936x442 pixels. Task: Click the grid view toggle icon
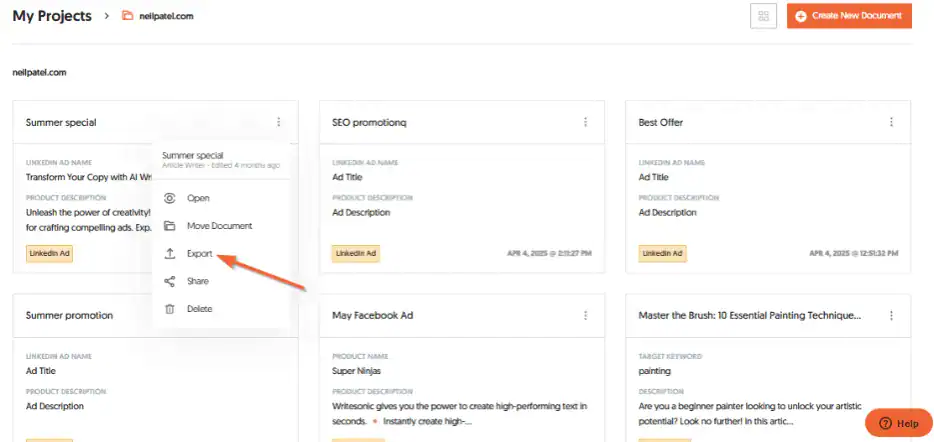click(x=764, y=16)
